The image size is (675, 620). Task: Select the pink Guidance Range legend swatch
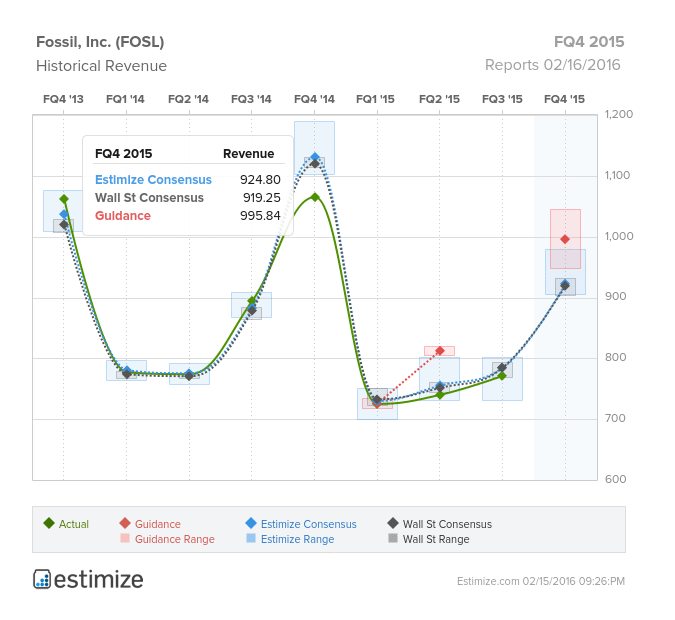pos(125,538)
